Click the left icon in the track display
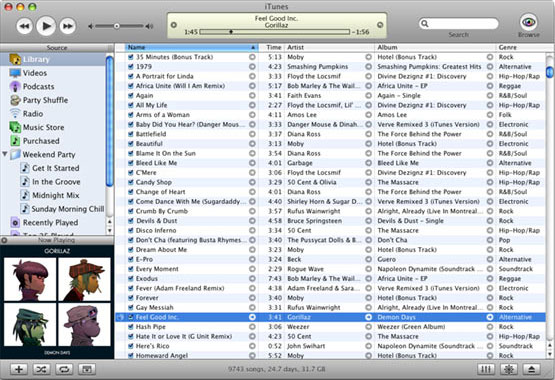Screen dimensions: 555x380 [x=173, y=25]
